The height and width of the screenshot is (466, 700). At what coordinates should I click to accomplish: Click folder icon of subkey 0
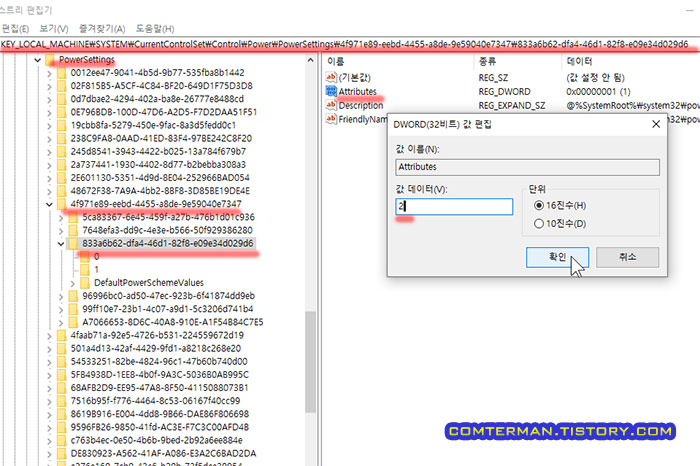click(x=85, y=257)
